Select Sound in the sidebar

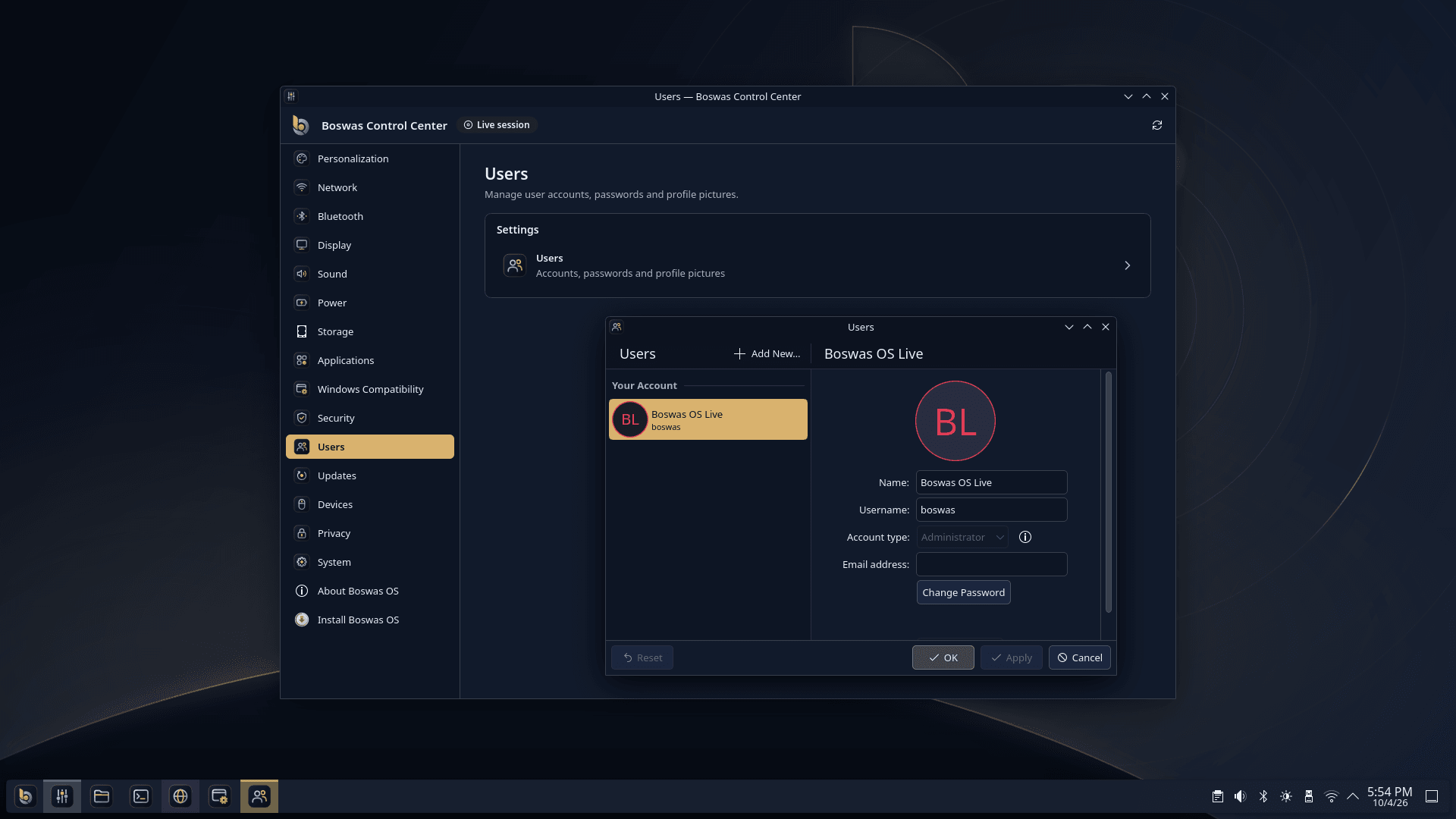coord(369,274)
